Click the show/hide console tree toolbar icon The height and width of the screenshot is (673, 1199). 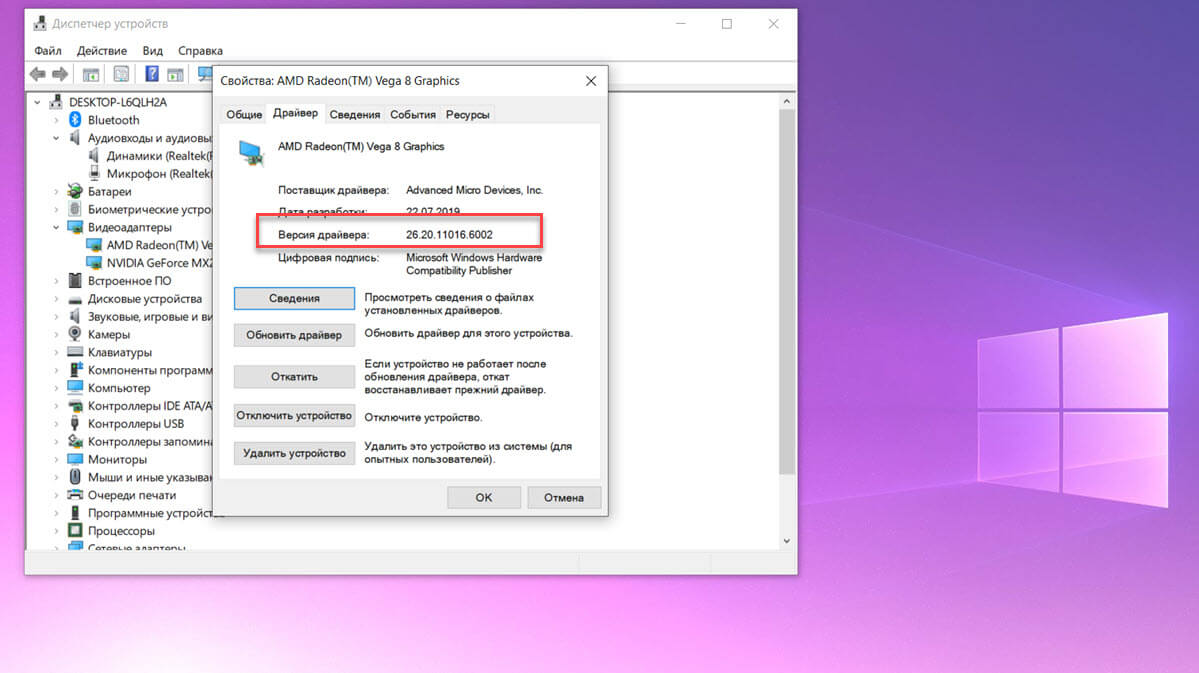[91, 74]
